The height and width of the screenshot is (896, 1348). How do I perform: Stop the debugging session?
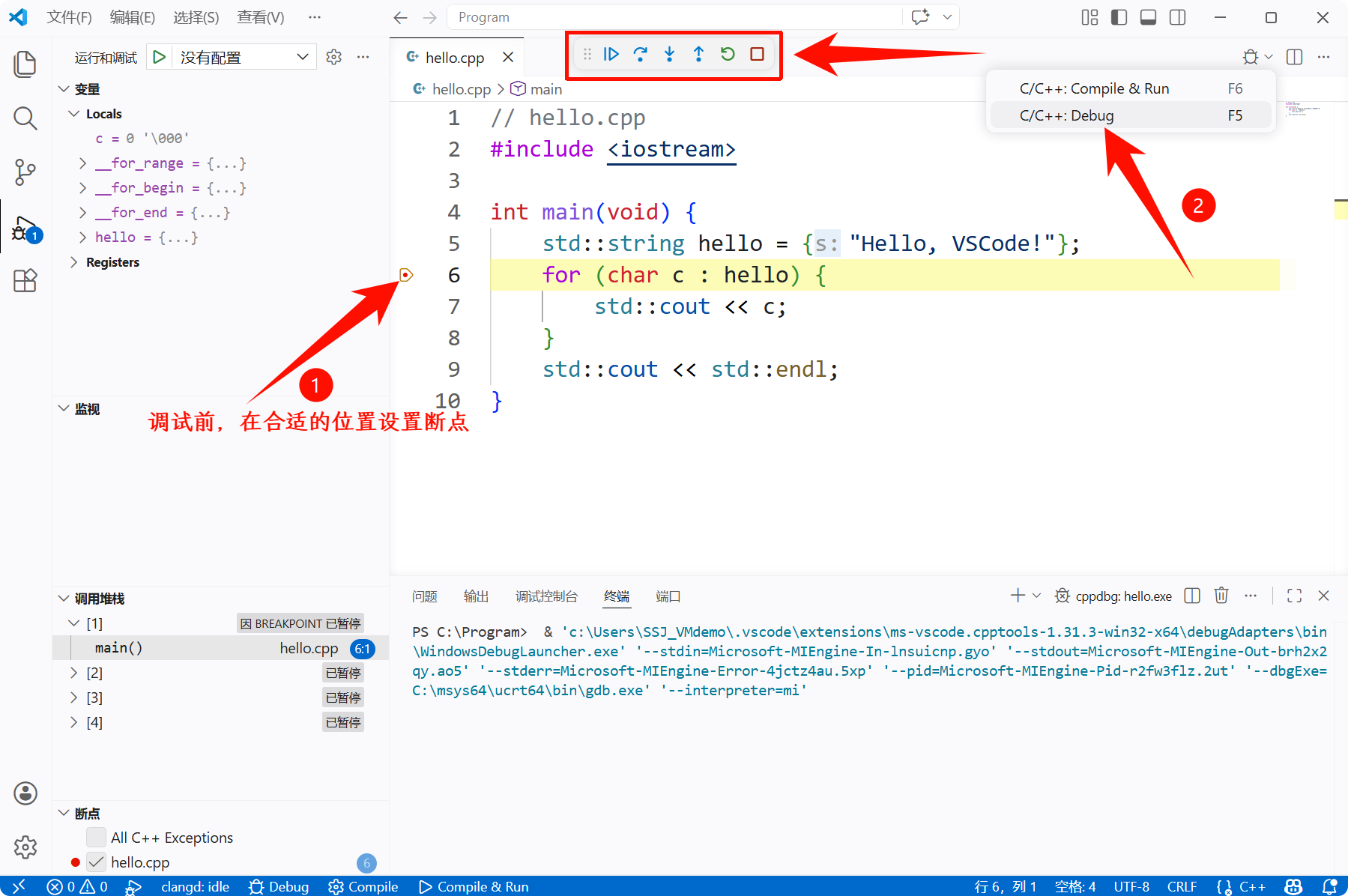click(758, 54)
